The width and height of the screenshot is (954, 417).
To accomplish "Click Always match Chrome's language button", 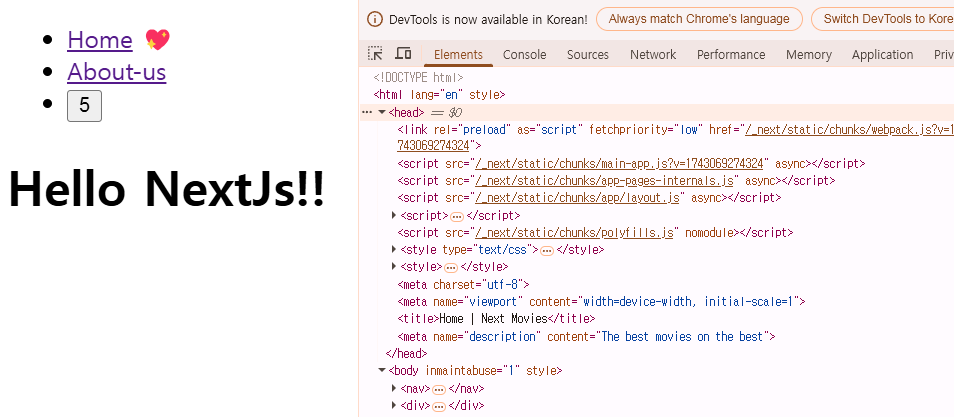I will click(699, 19).
